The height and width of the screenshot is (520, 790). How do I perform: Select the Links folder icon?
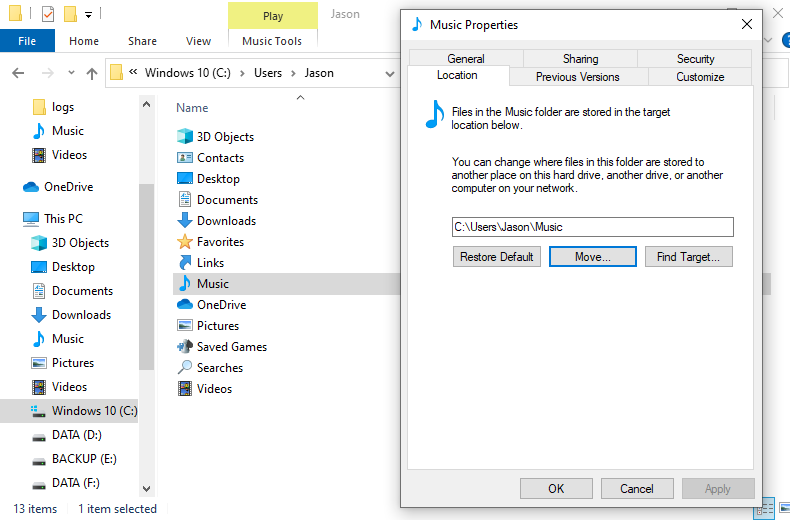click(185, 263)
